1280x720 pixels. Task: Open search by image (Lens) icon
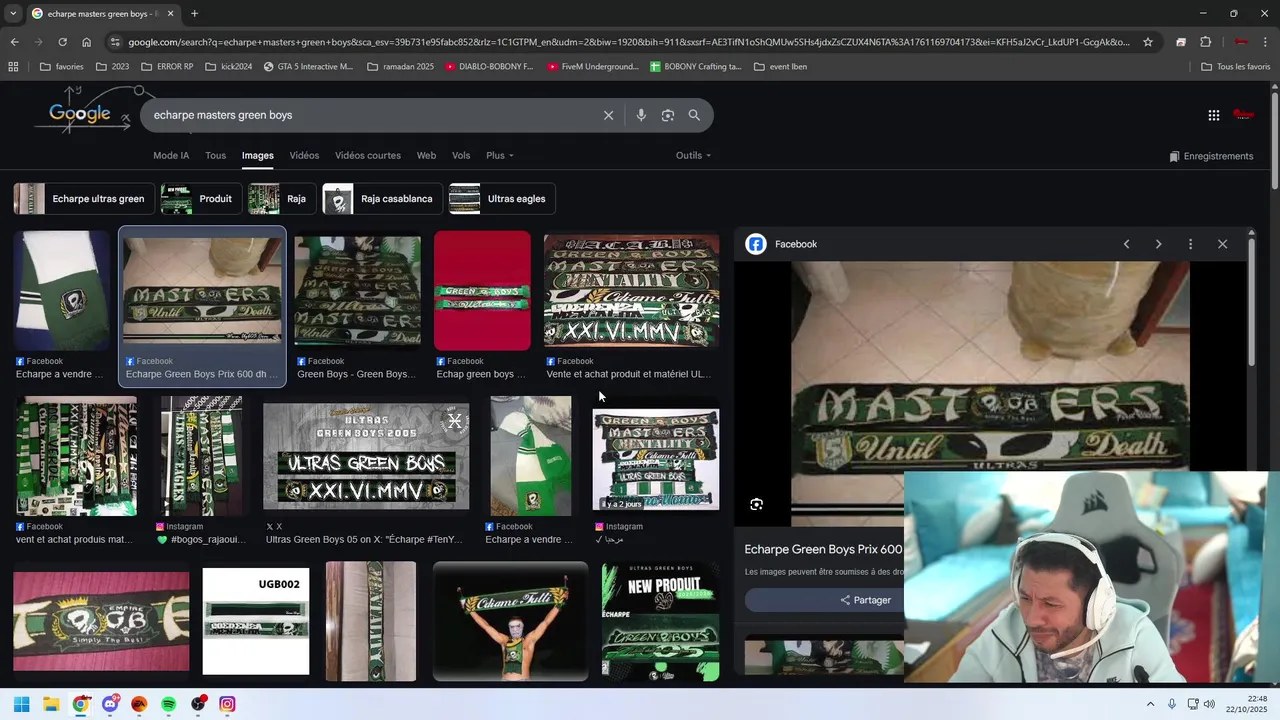pyautogui.click(x=668, y=115)
